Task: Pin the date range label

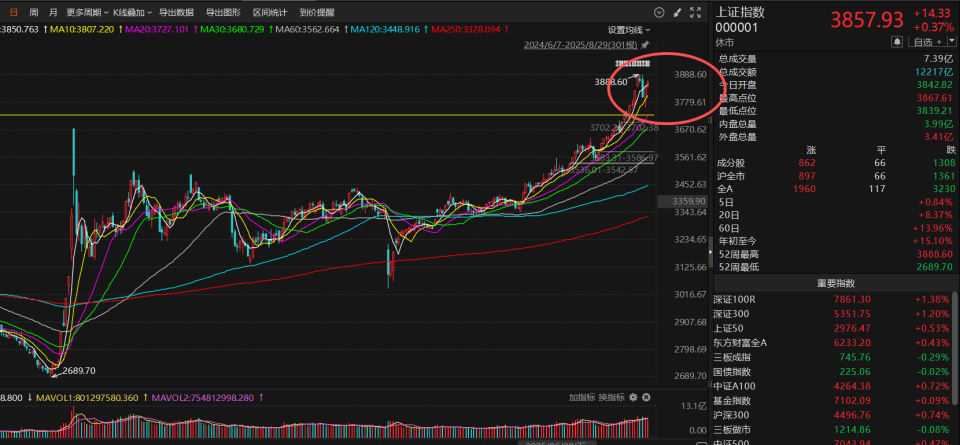Action: [645, 45]
